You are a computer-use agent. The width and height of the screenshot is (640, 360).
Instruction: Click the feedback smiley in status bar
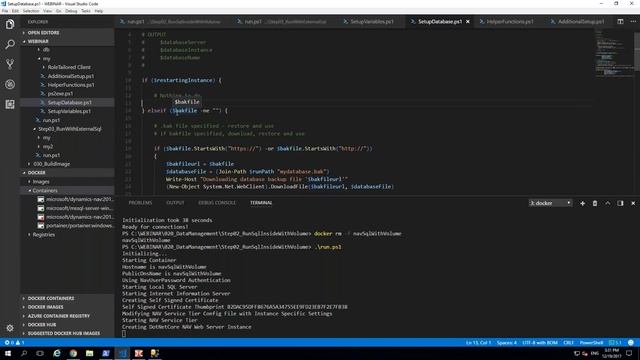click(x=631, y=342)
